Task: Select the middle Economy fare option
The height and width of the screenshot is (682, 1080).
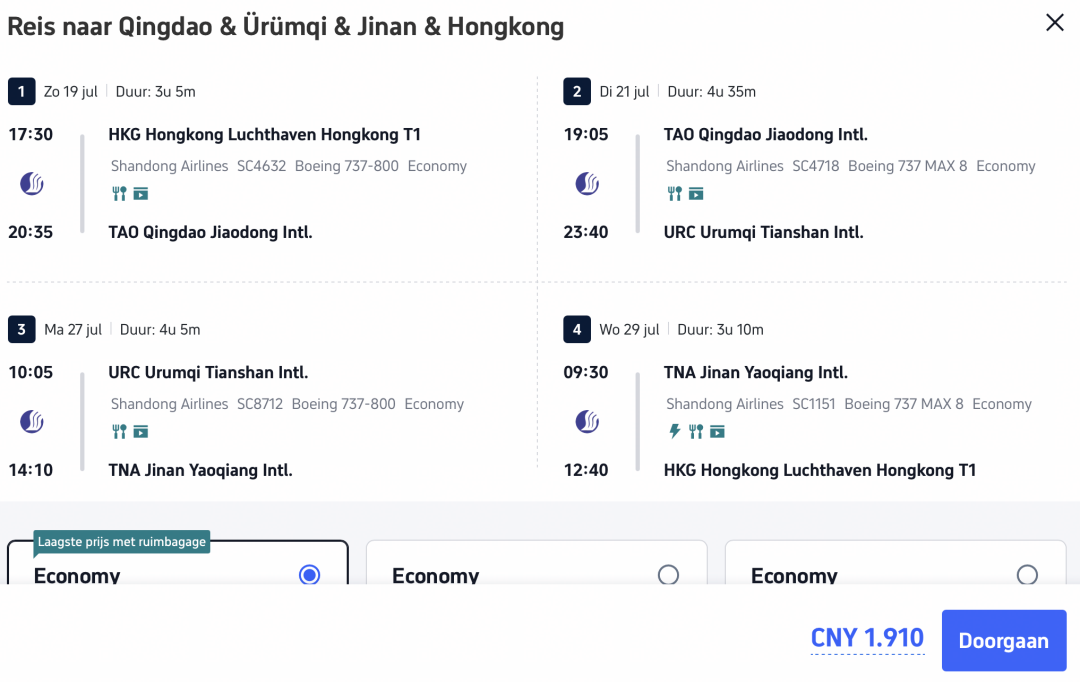Action: pos(668,575)
